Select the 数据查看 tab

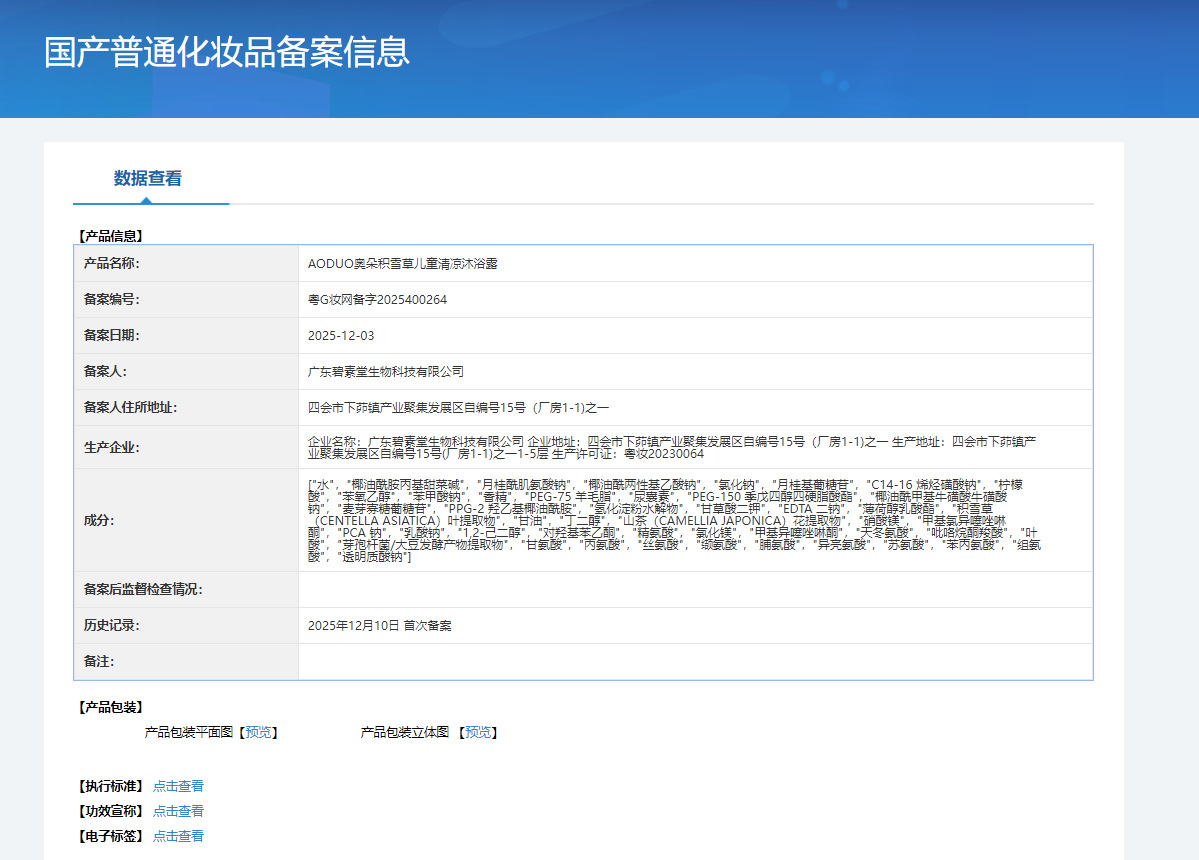click(x=148, y=179)
